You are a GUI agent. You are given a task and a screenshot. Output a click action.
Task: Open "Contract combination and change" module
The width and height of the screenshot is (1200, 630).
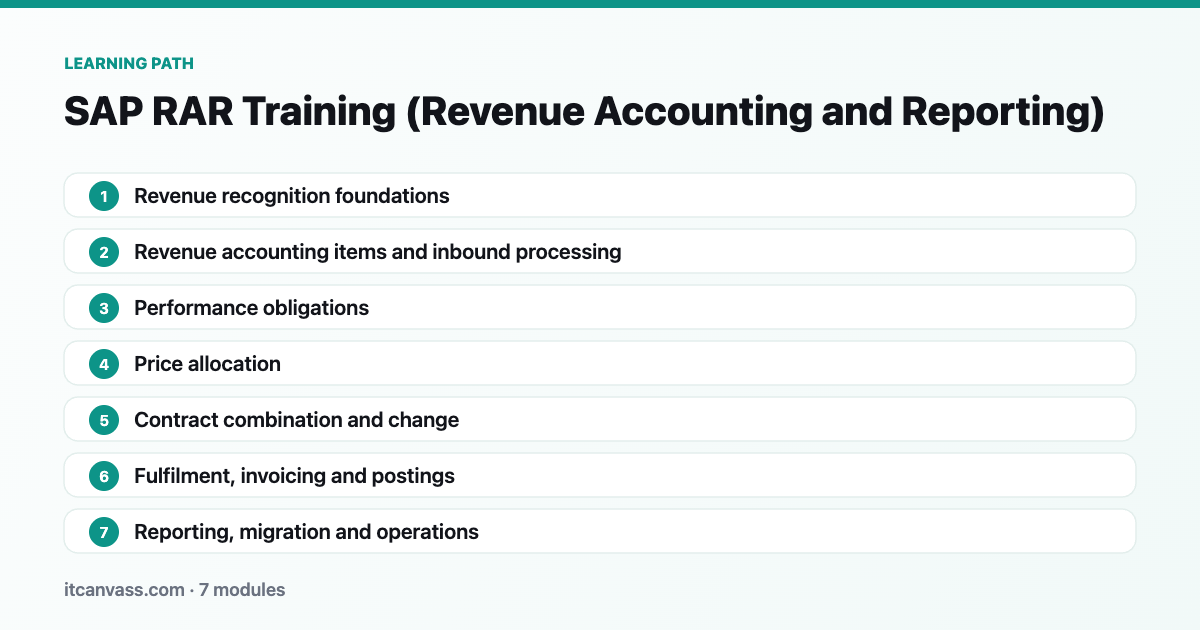[600, 419]
